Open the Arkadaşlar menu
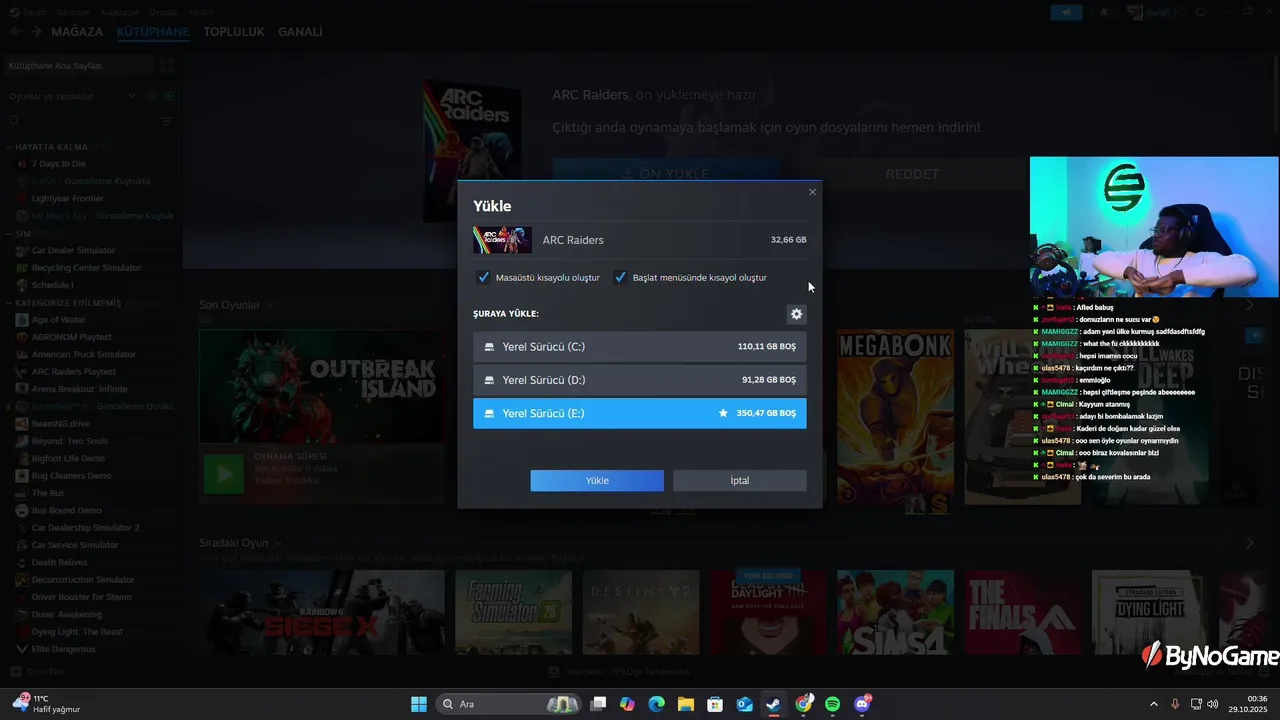The height and width of the screenshot is (720, 1280). (120, 12)
